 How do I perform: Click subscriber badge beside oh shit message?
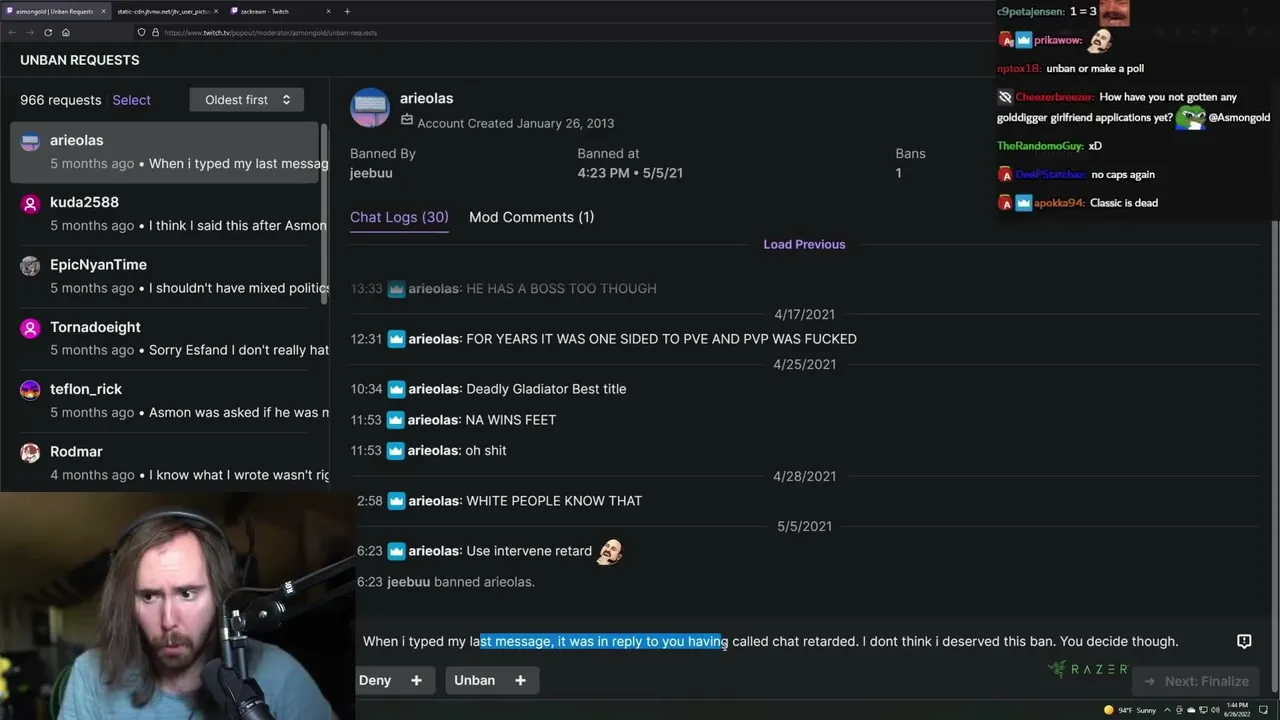coord(396,451)
